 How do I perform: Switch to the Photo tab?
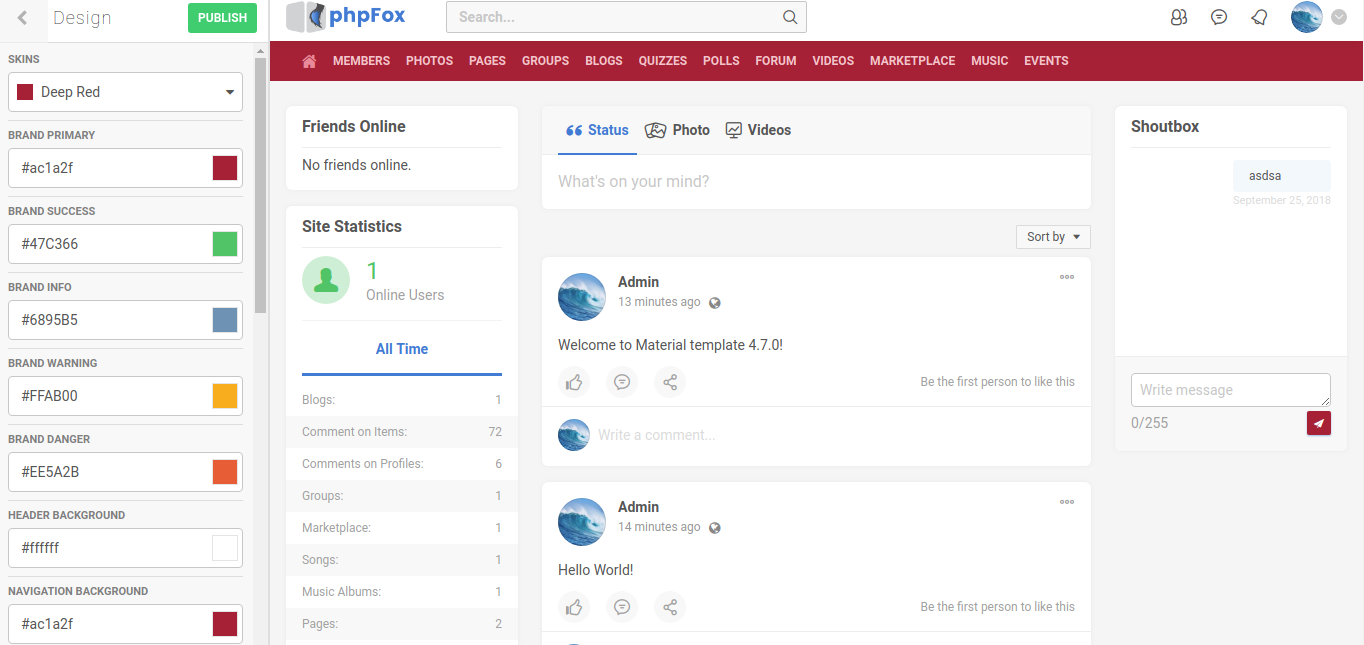pos(678,130)
